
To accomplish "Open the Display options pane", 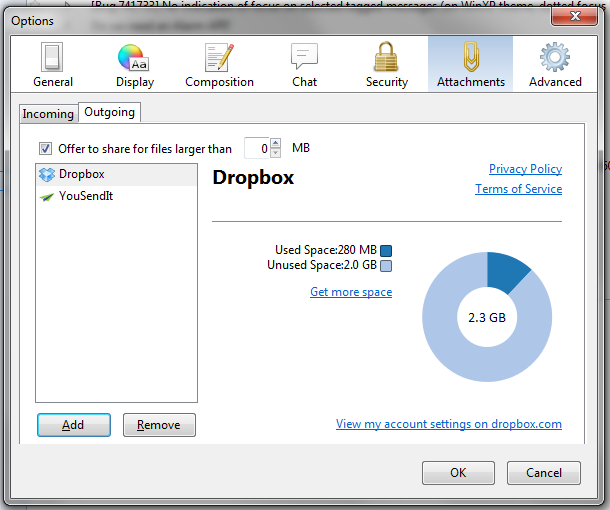I will (x=134, y=65).
